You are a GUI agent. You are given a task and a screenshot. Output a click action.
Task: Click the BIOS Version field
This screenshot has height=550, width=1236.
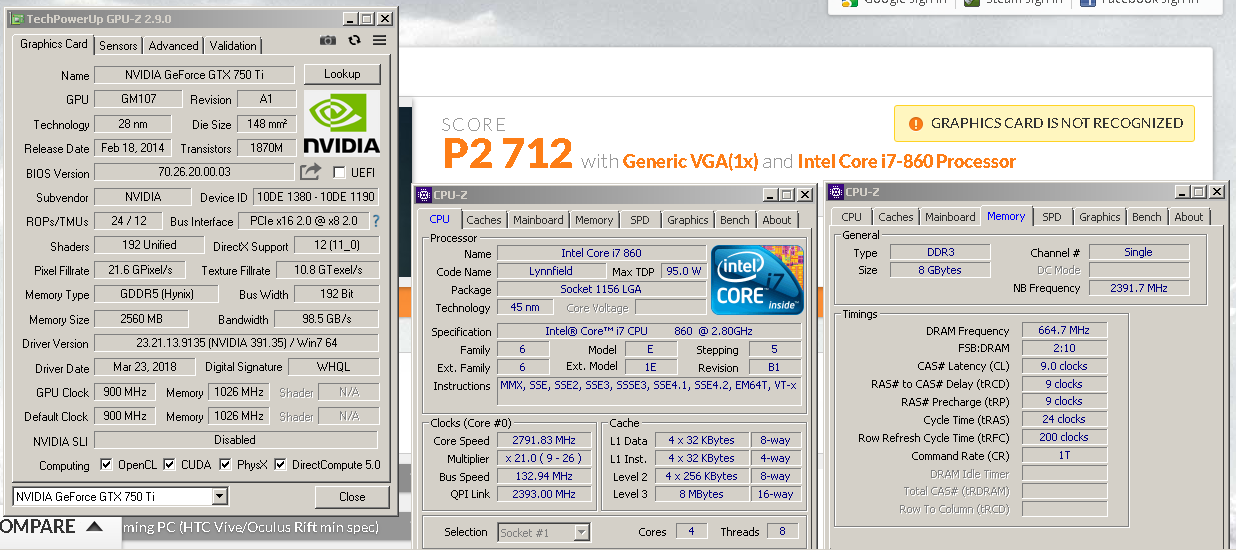click(x=194, y=172)
